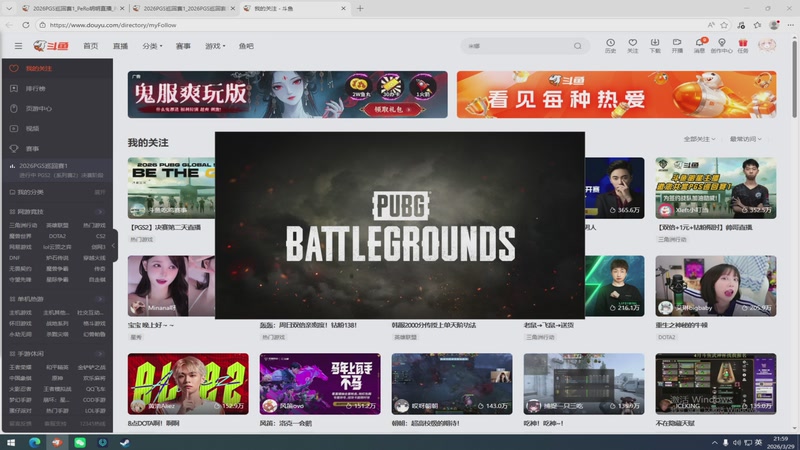Expand the 游戏 dropdown in the top nav
The height and width of the screenshot is (450, 800).
point(215,46)
